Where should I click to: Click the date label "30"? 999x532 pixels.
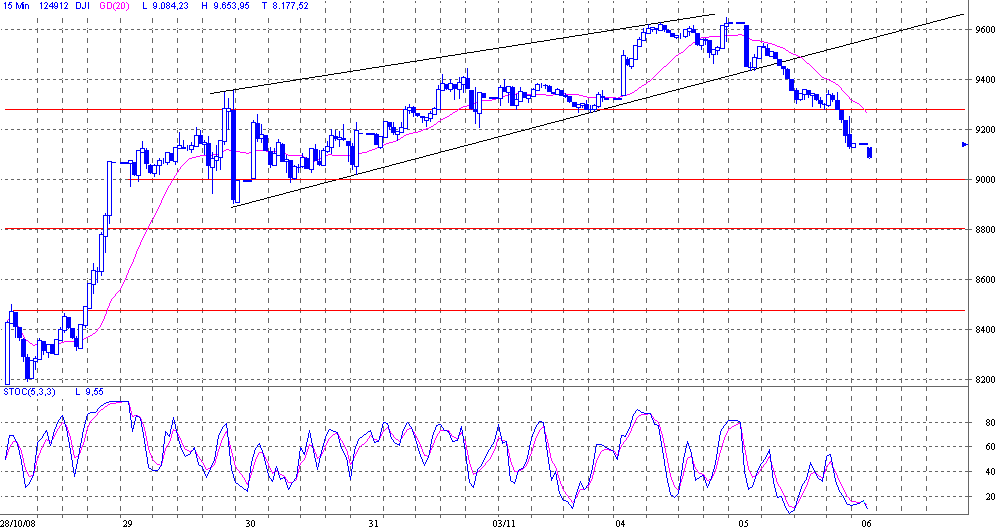[250, 524]
